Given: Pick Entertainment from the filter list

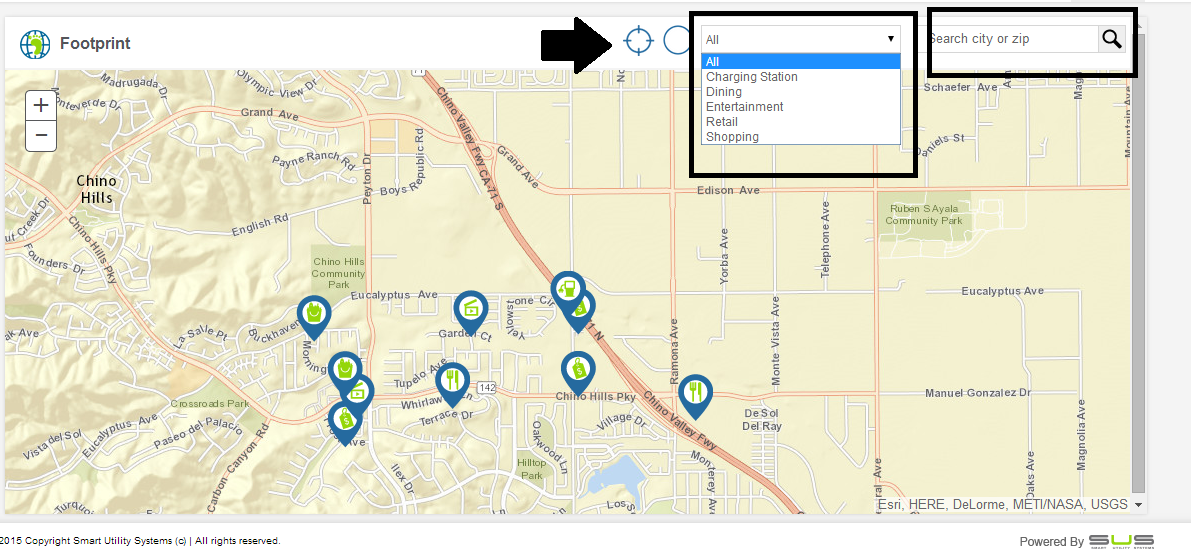Looking at the screenshot, I should tap(744, 107).
